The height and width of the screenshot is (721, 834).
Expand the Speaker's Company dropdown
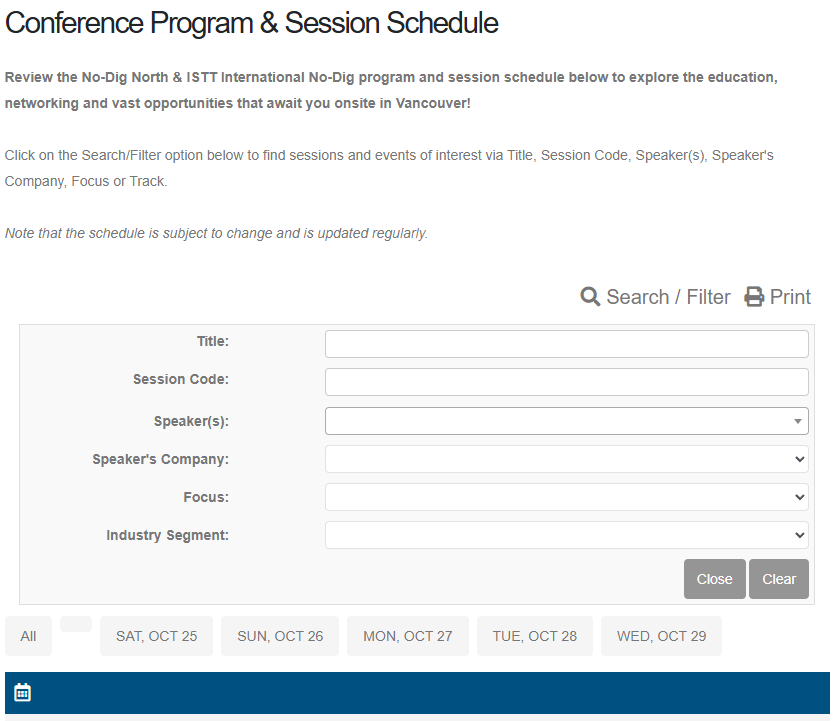pos(566,459)
